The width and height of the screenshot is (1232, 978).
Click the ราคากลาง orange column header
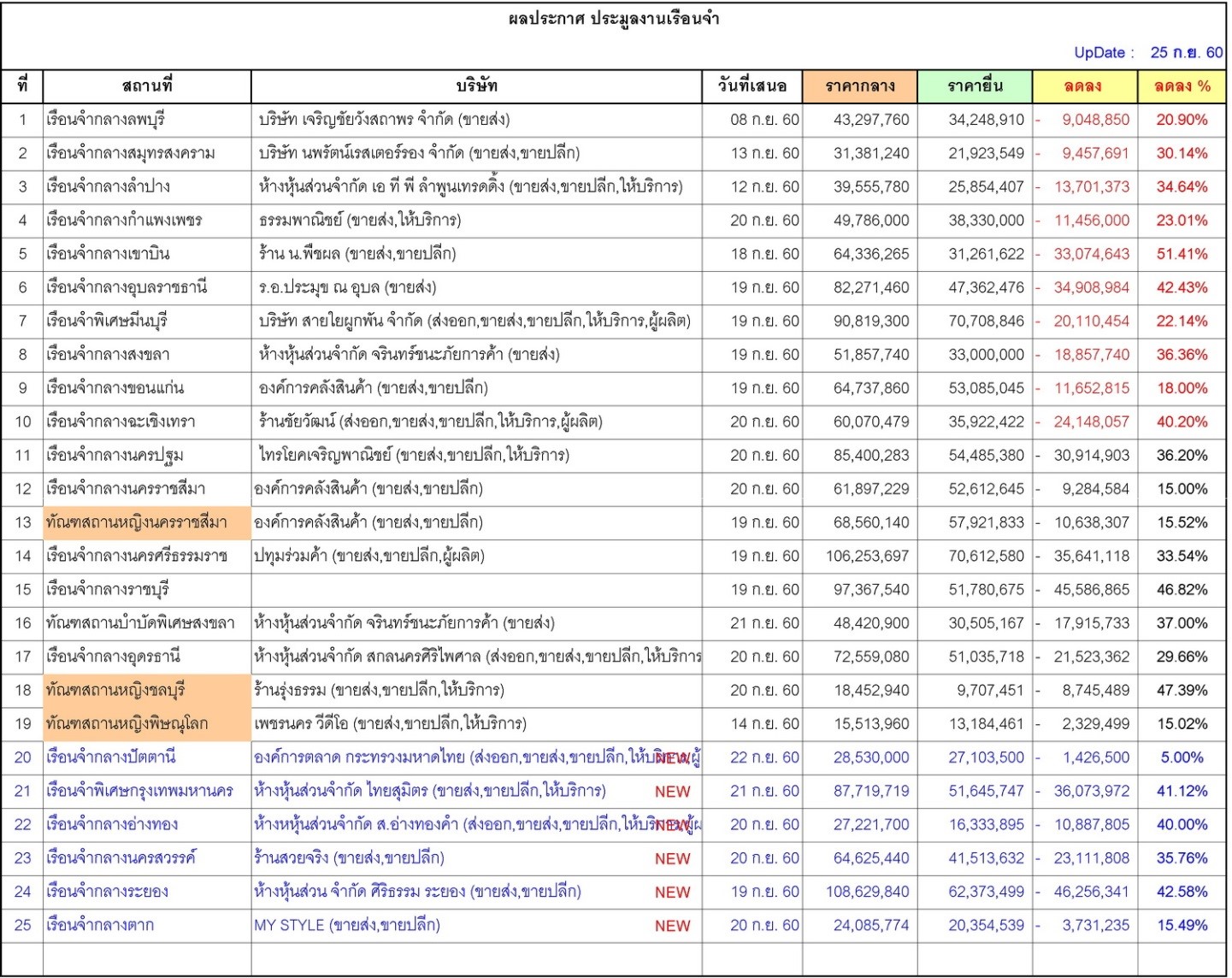coord(859,86)
